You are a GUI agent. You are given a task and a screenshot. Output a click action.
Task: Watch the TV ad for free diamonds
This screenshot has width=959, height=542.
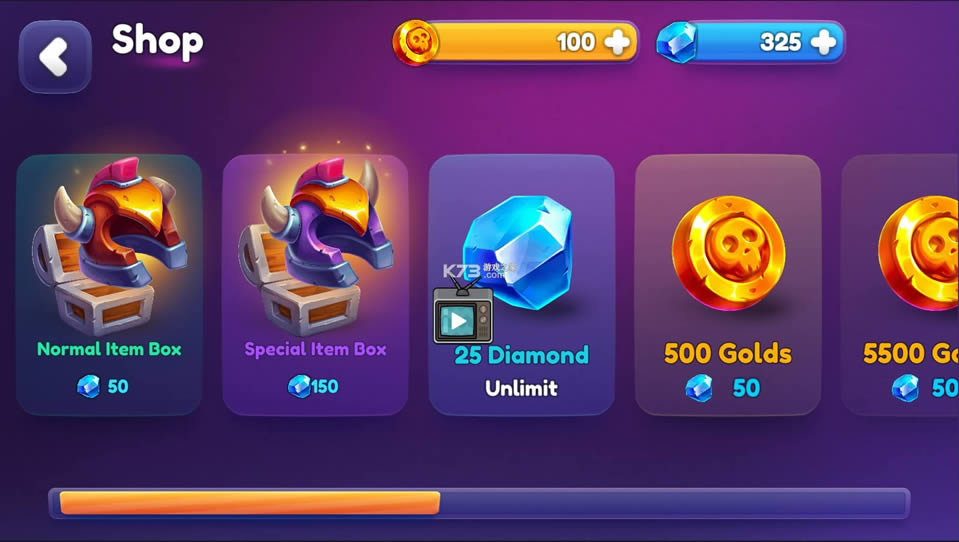(x=463, y=311)
